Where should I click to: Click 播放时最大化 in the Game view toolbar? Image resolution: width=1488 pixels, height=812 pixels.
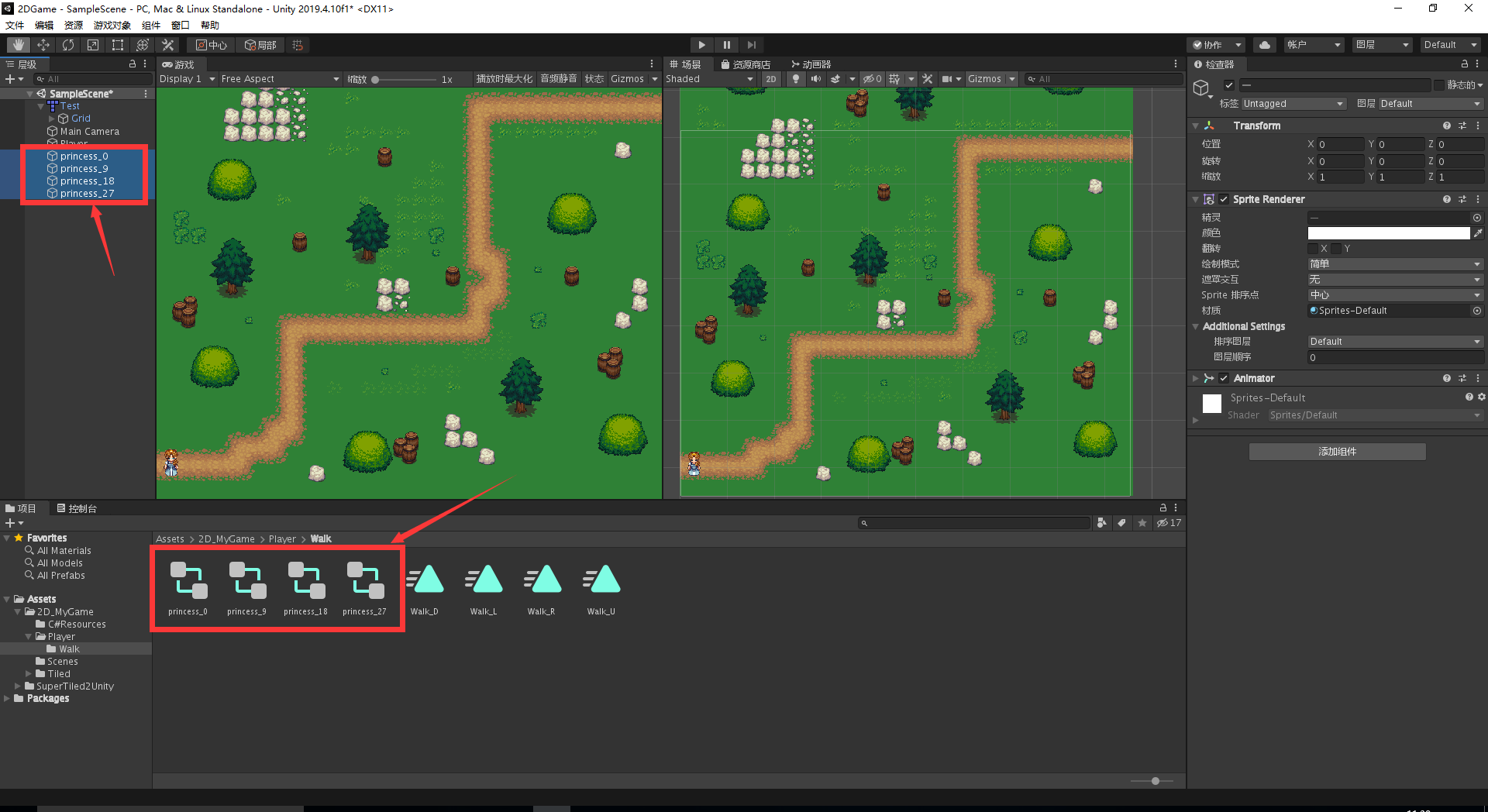(505, 78)
